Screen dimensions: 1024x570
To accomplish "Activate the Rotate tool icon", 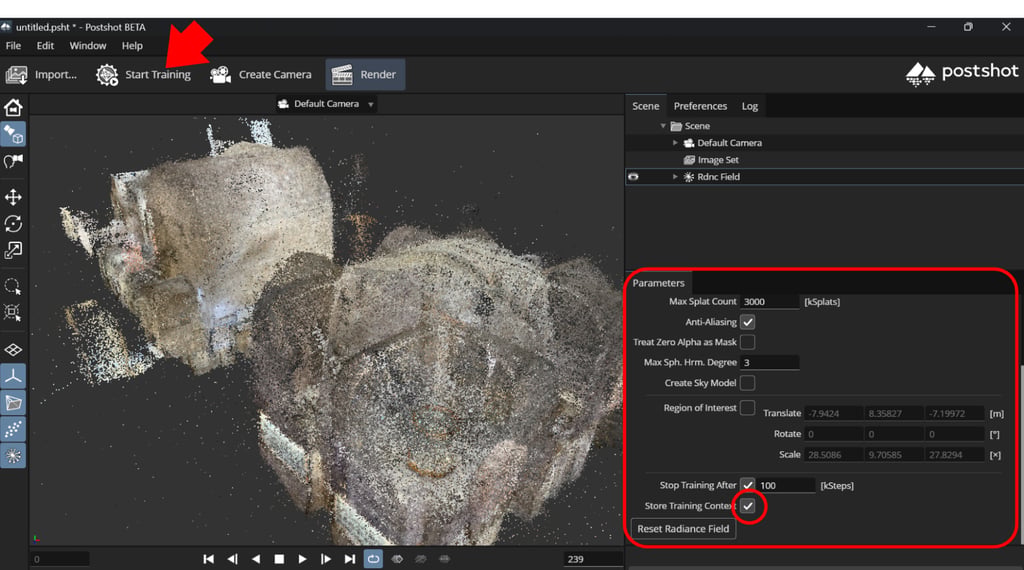I will tap(13, 224).
